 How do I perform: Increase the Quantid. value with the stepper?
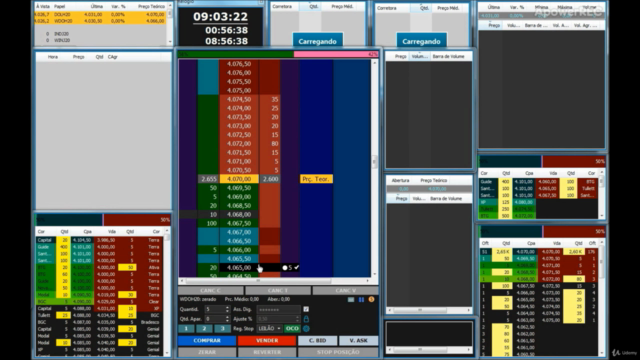227,308
